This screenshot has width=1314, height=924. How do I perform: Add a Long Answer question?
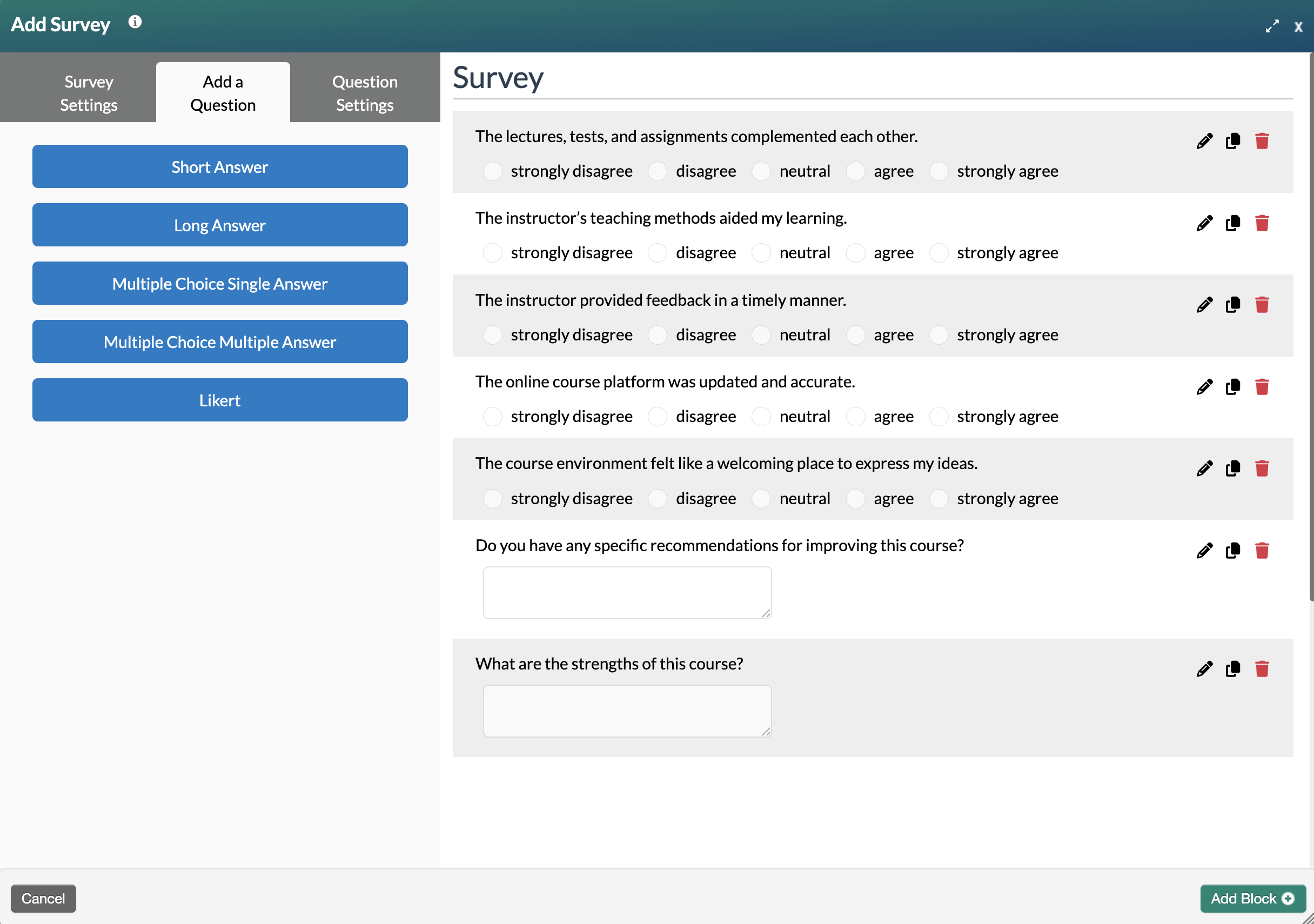coord(220,225)
